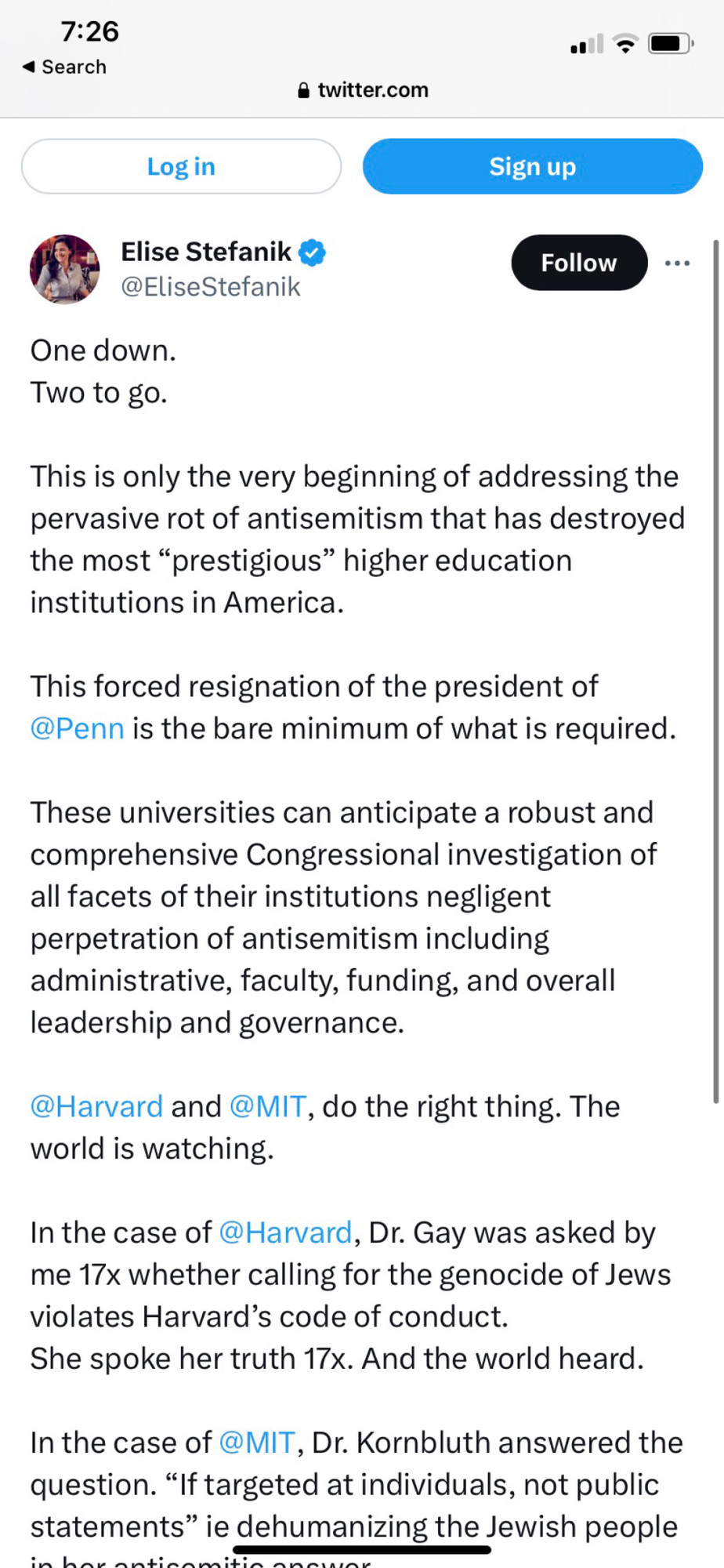Tap the padlock icon beside twitter.com

[x=304, y=90]
